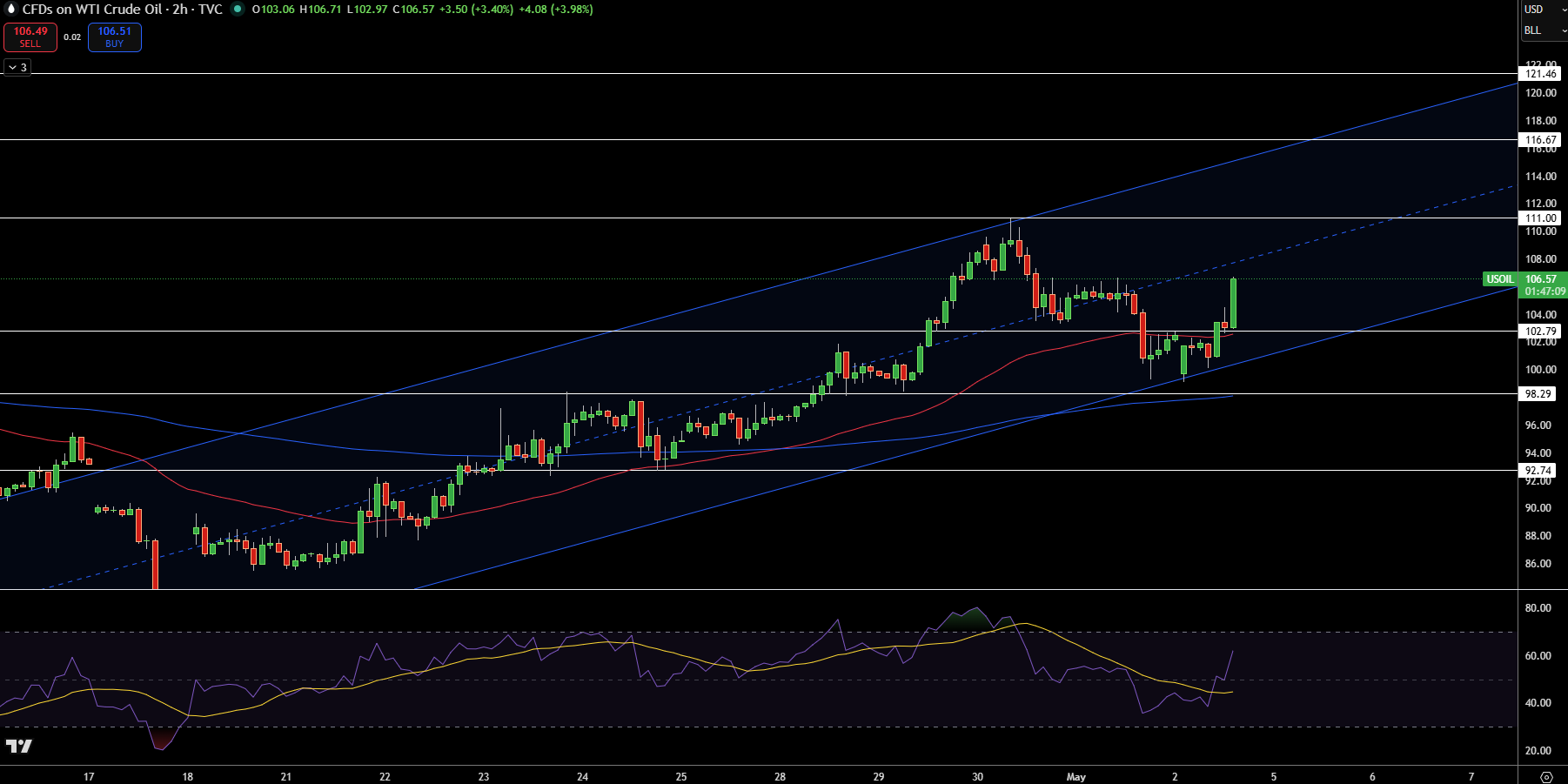1568x784 pixels.
Task: Click the +3.50 (+3.40%) change value
Action: (x=476, y=10)
